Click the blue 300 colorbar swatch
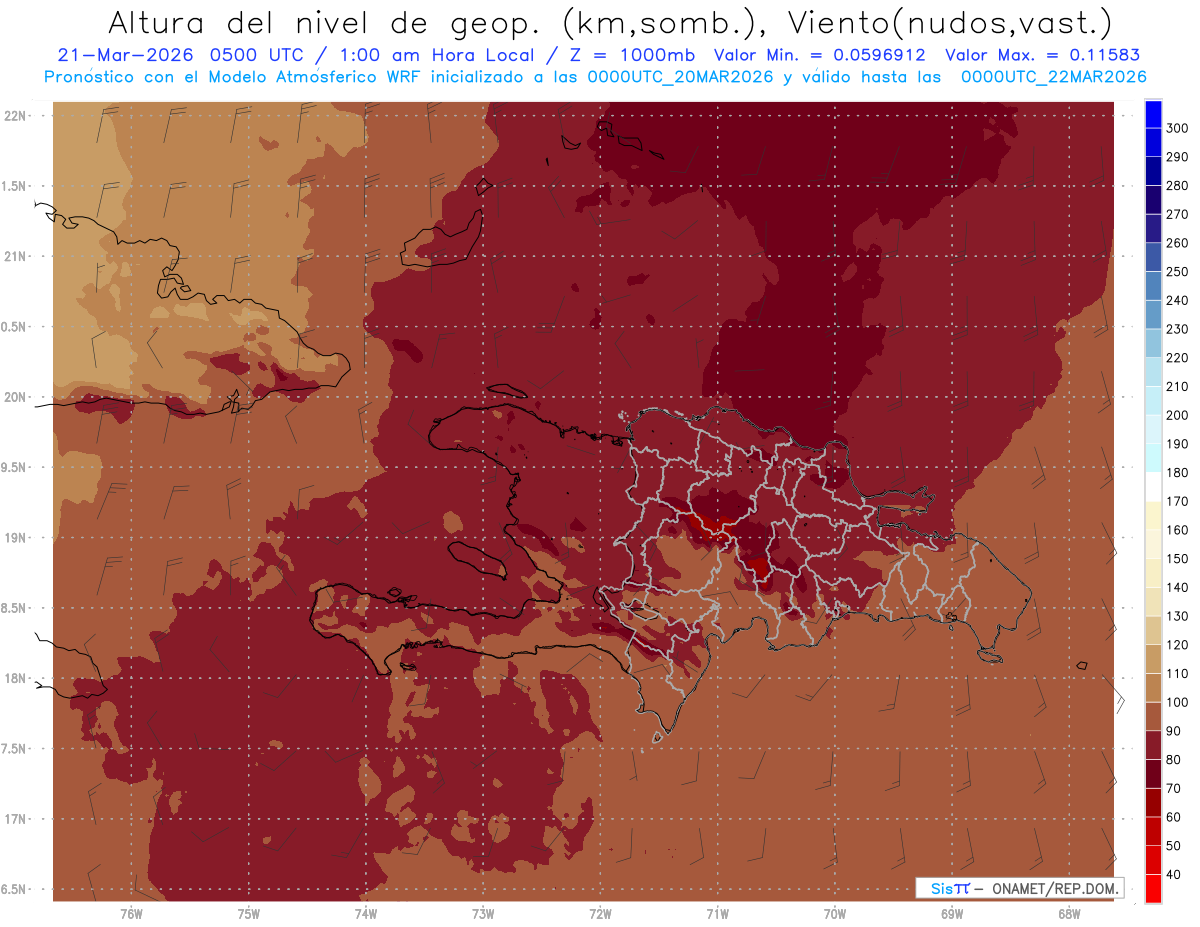 pos(1153,114)
